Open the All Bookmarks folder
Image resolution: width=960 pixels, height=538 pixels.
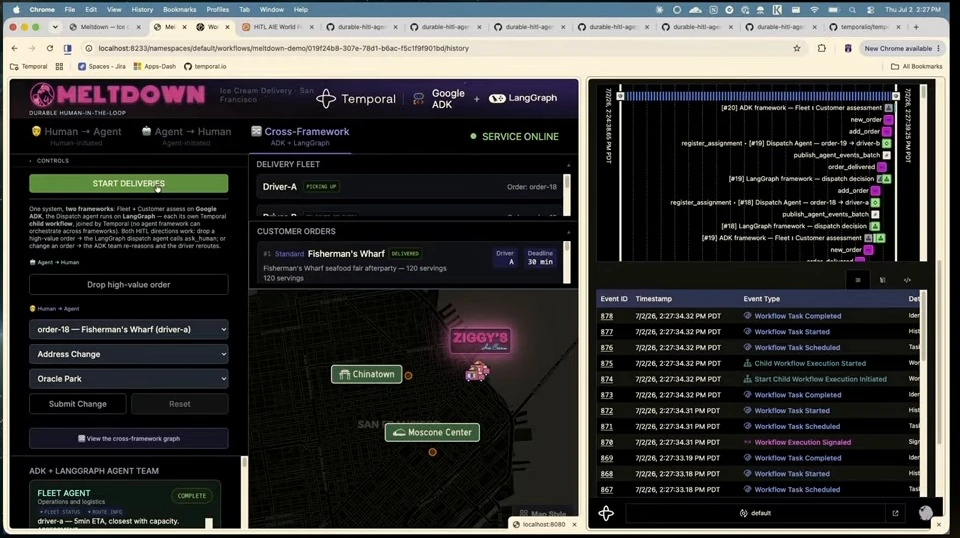[x=917, y=66]
